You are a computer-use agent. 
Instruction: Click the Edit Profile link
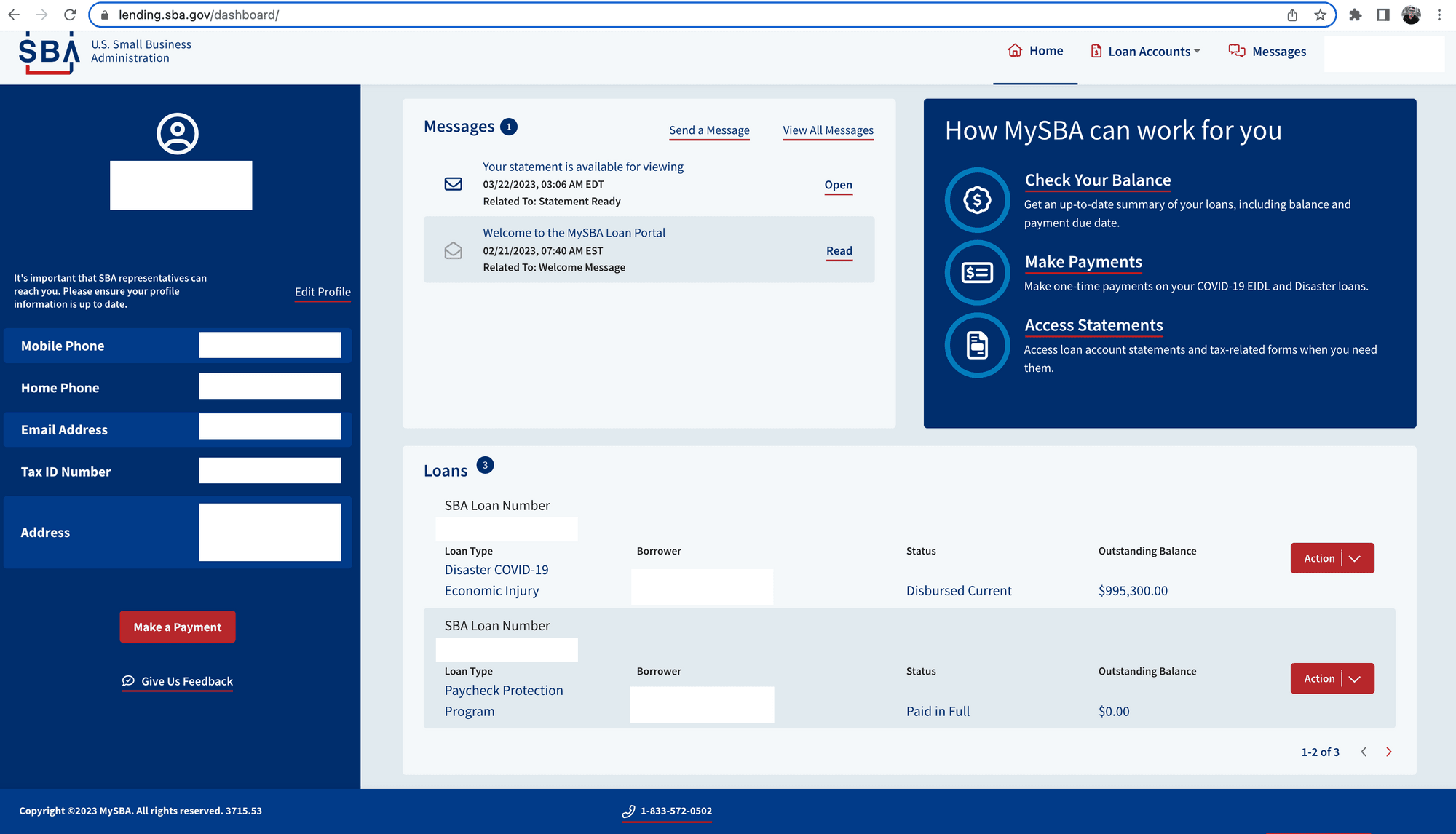pyautogui.click(x=323, y=292)
